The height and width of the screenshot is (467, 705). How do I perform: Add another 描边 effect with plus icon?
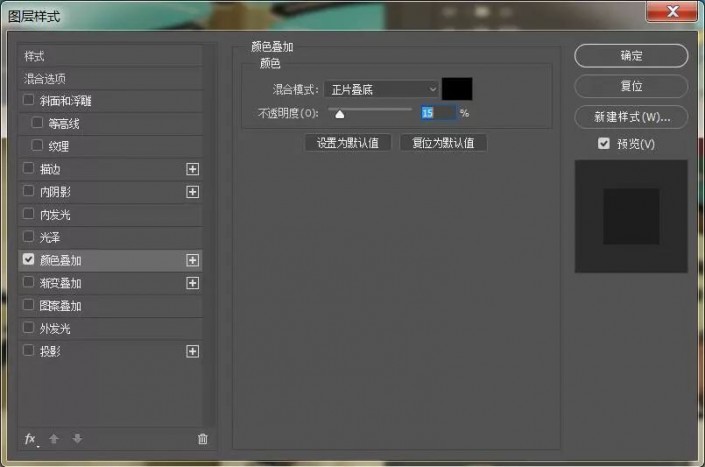point(192,169)
